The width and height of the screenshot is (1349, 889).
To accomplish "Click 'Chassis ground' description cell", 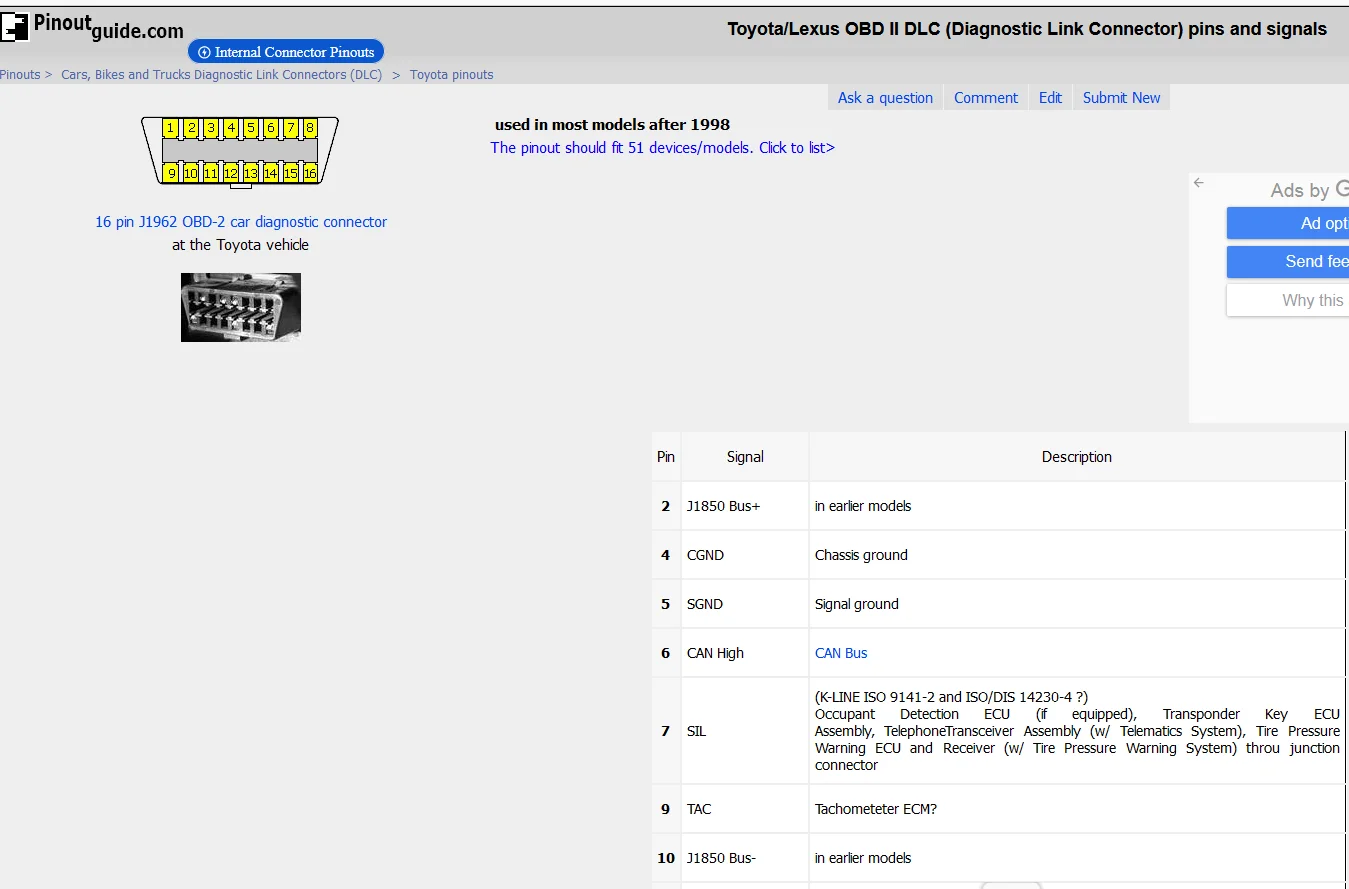I will [x=1077, y=555].
